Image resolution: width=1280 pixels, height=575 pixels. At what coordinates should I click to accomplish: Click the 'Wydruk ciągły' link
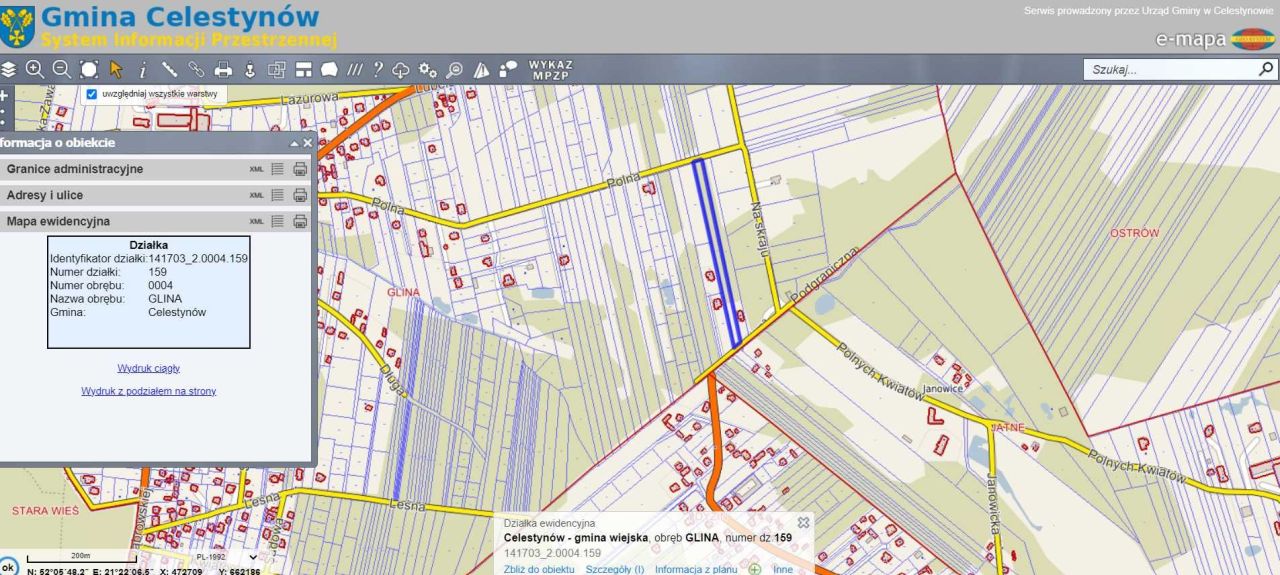(x=148, y=368)
